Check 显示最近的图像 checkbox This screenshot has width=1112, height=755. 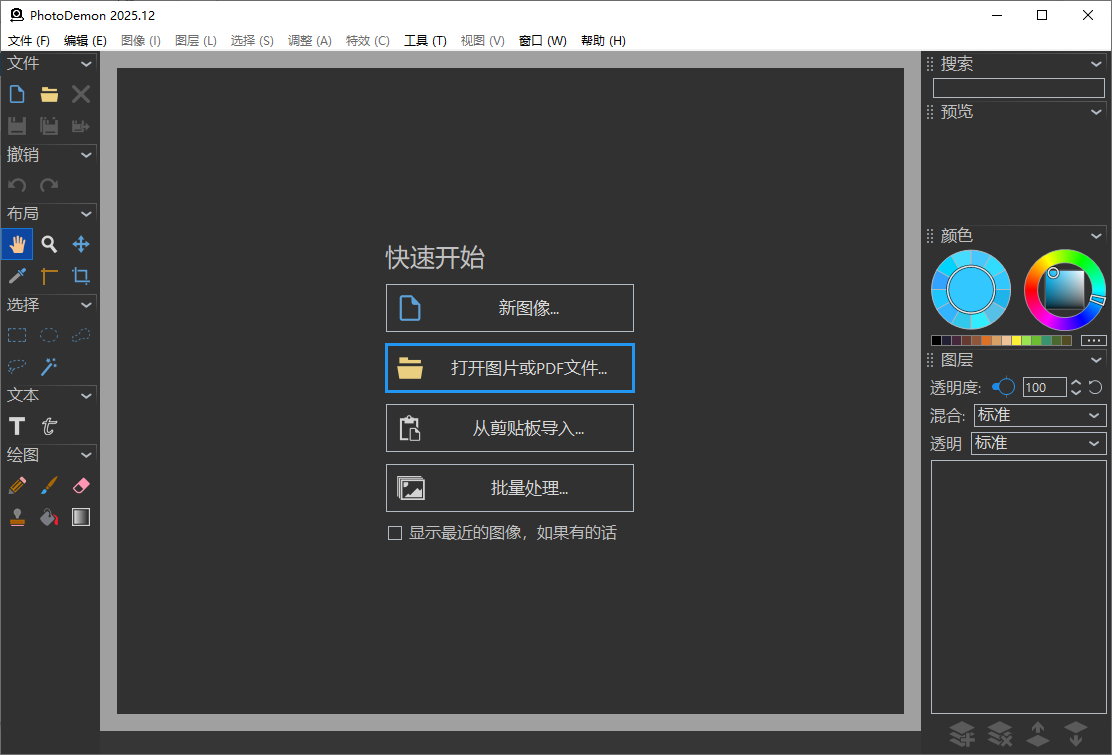395,532
